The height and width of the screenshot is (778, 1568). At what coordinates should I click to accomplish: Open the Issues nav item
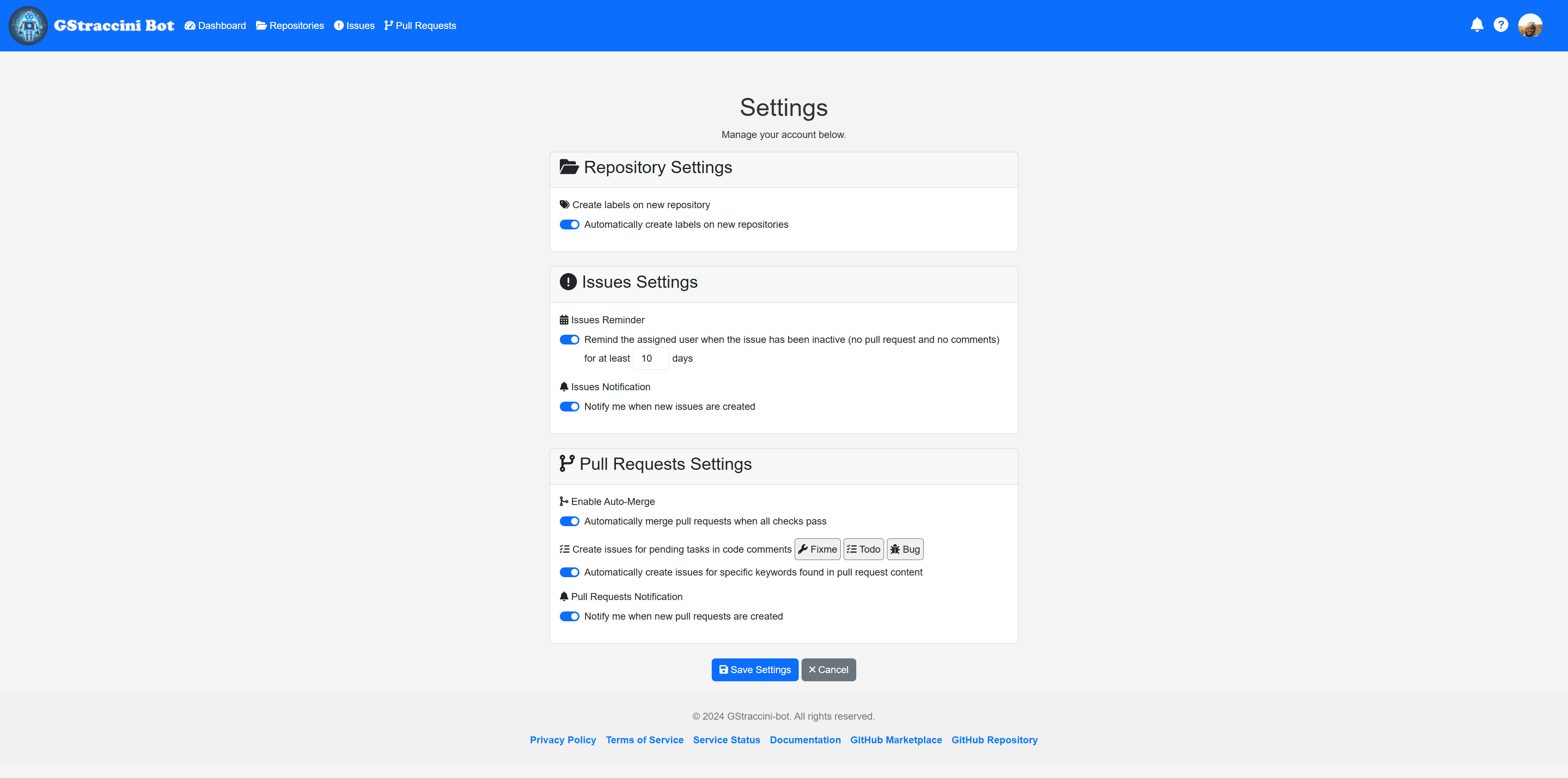tap(354, 26)
